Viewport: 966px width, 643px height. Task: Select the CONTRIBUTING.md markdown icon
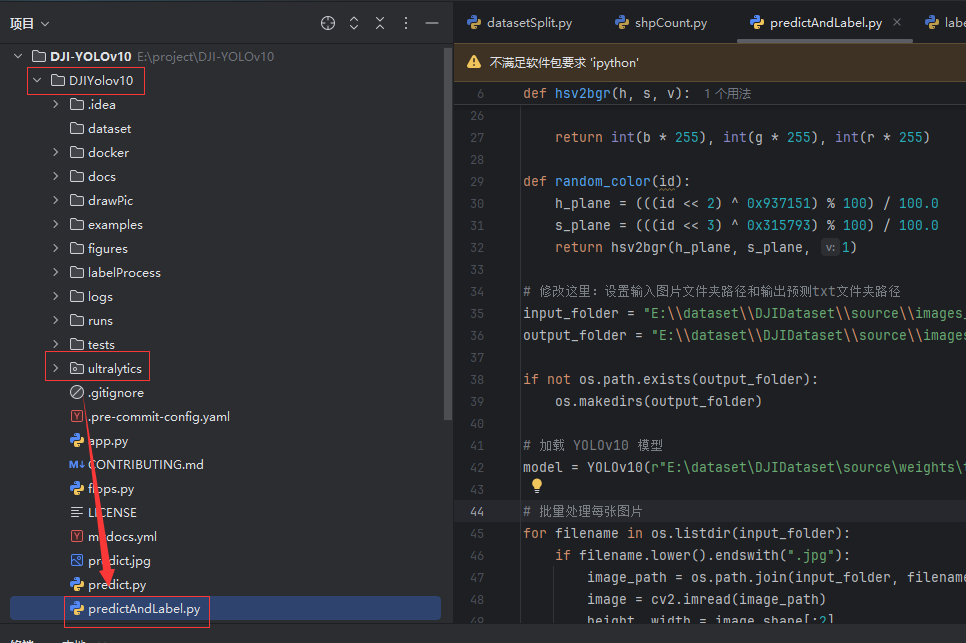tap(77, 464)
